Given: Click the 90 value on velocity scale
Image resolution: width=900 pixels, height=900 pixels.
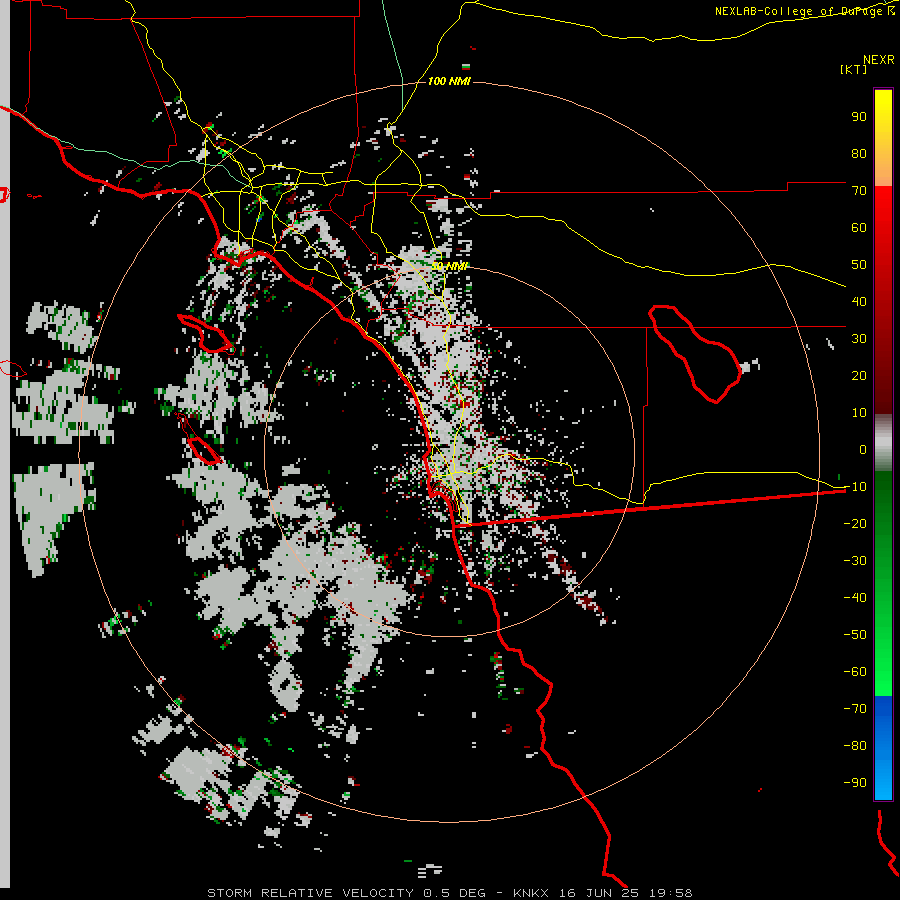Looking at the screenshot, I should coord(859,117).
